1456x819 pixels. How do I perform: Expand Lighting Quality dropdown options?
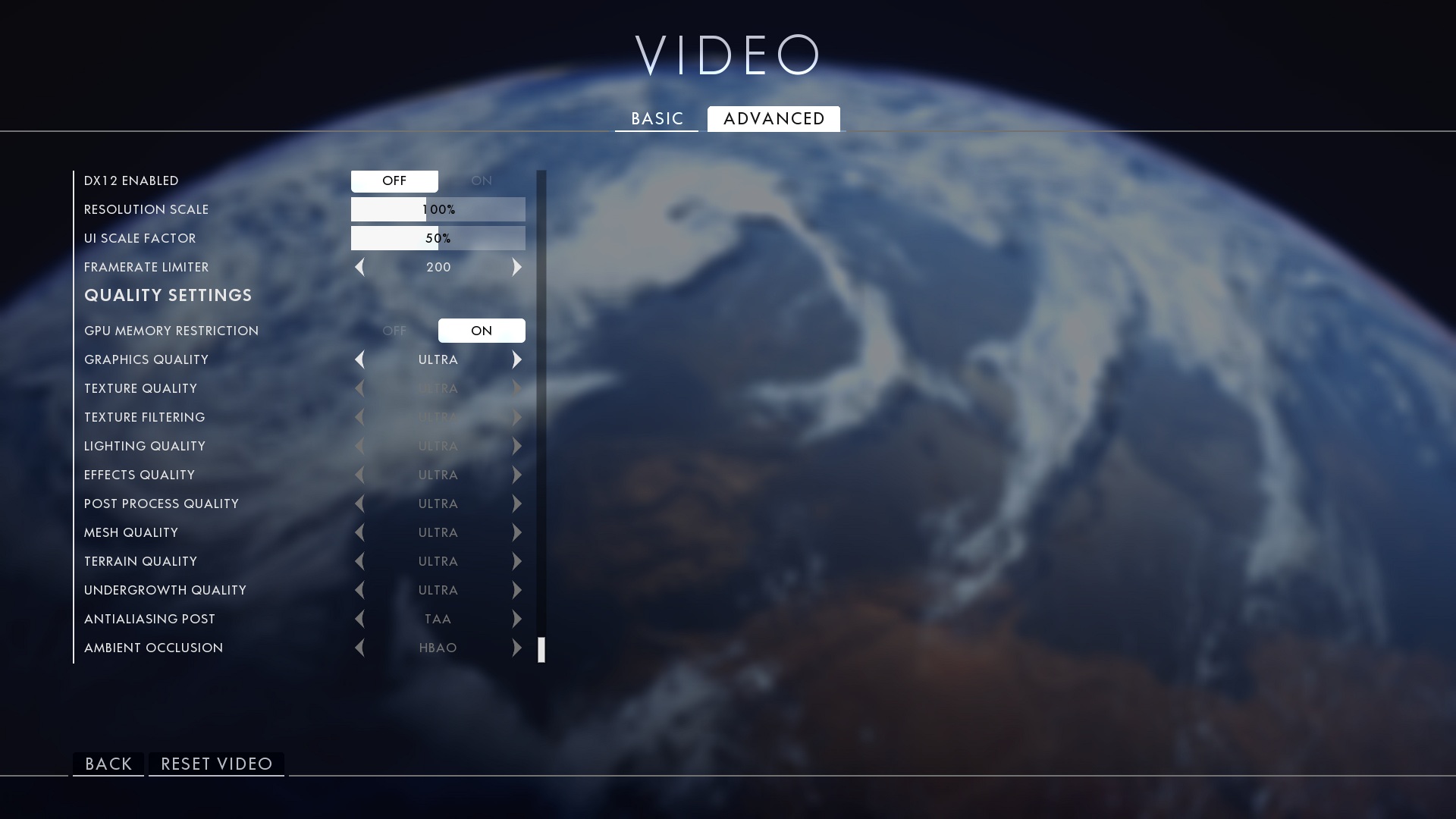click(x=518, y=445)
